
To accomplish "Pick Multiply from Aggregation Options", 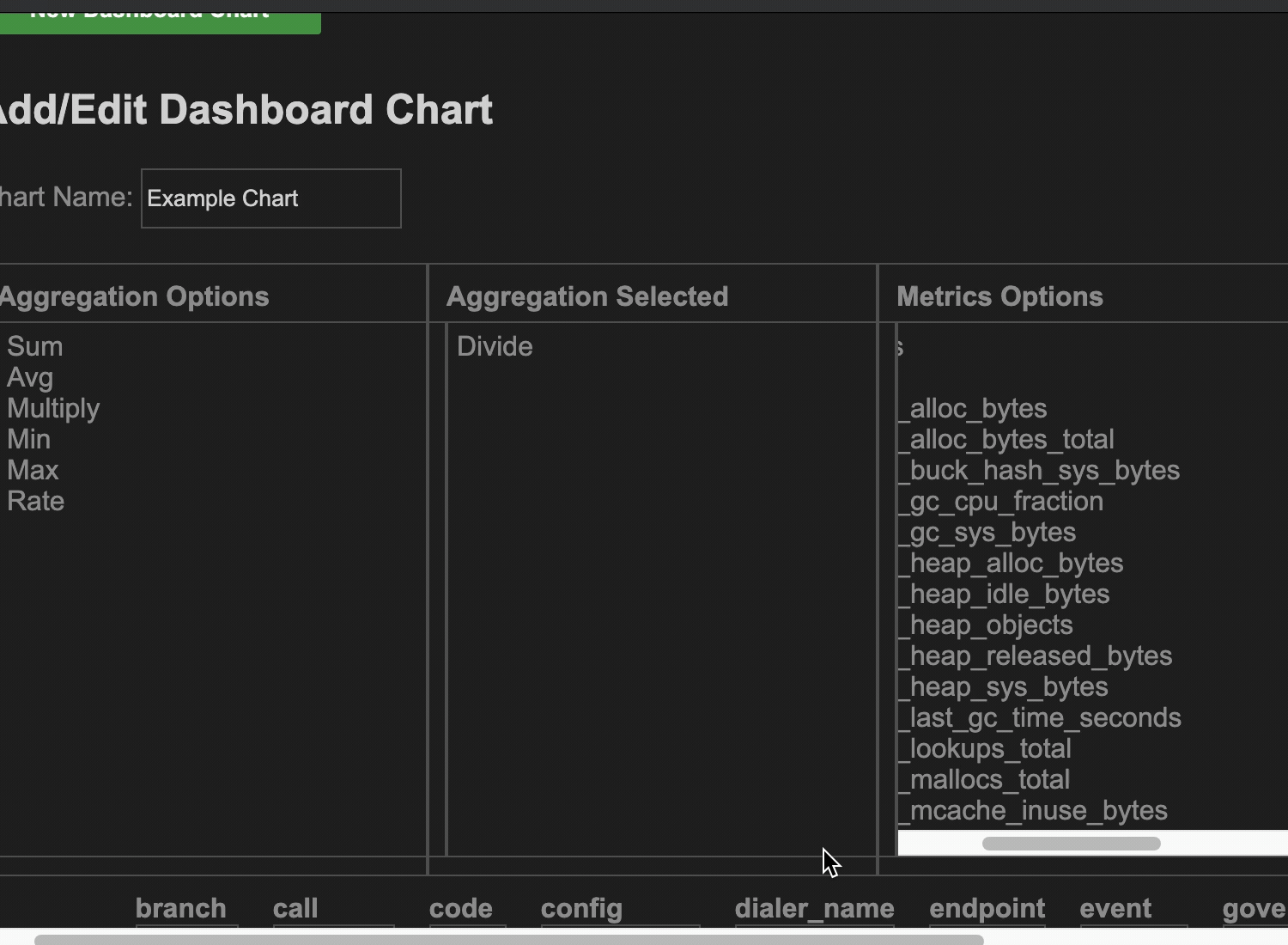I will click(x=53, y=408).
